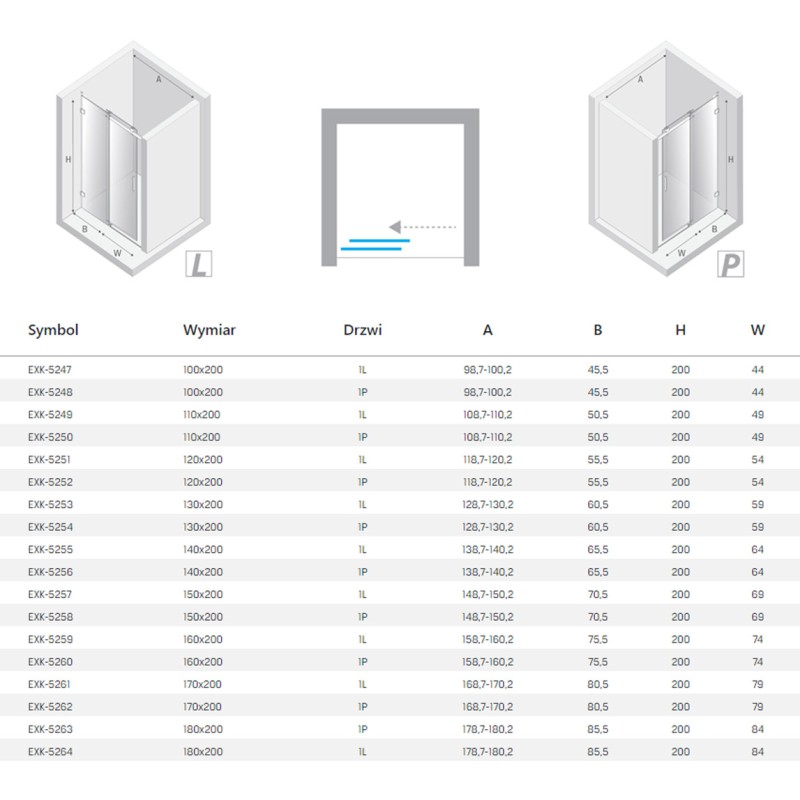Viewport: 800px width, 800px height.
Task: Click the P right-version icon
Action: [x=731, y=264]
